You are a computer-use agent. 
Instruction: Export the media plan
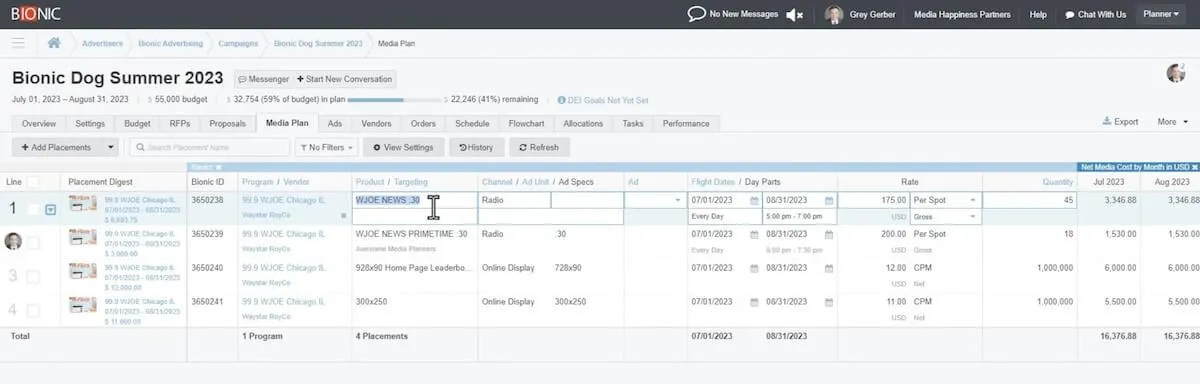tap(1121, 122)
